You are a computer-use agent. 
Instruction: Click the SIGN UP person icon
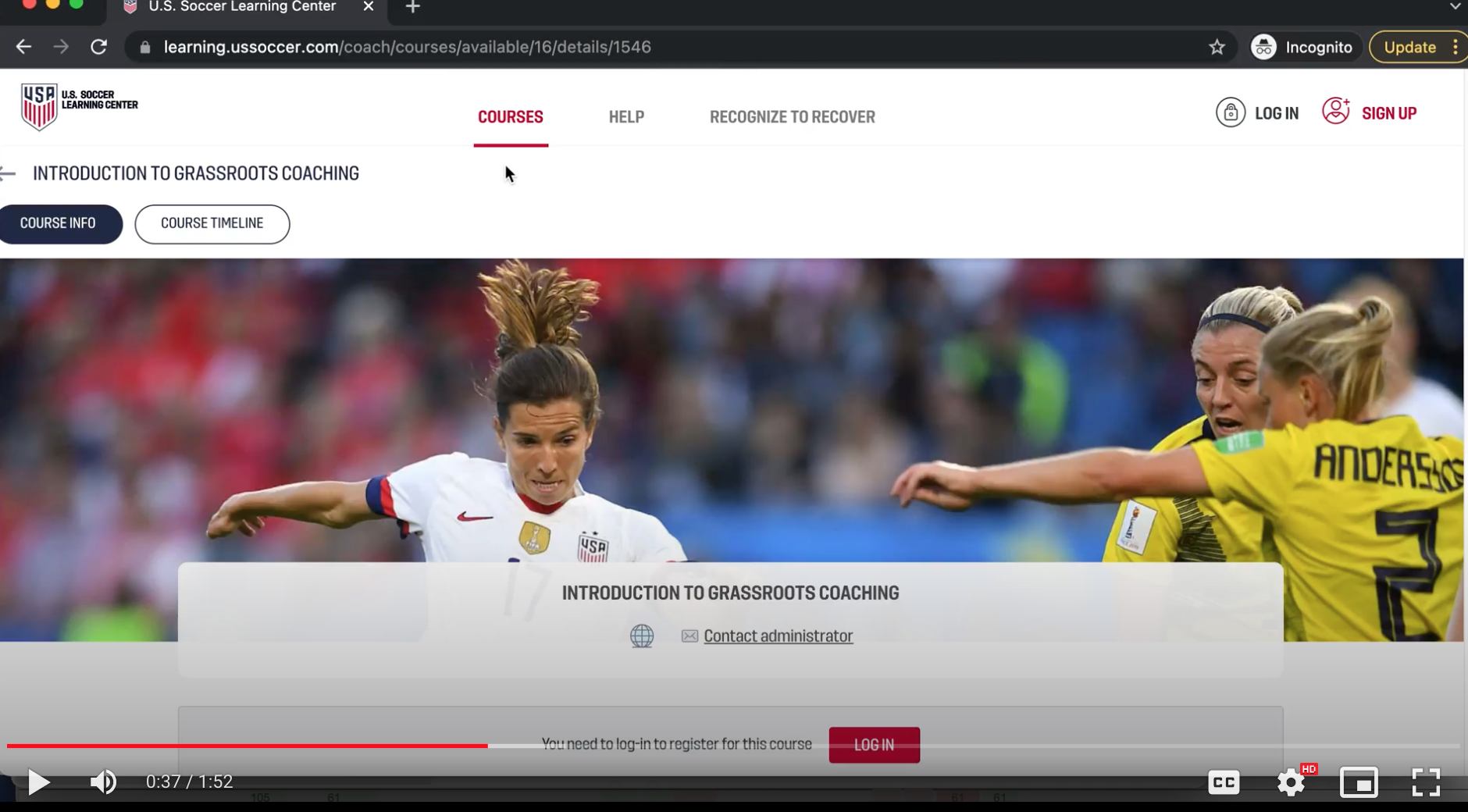(1336, 111)
